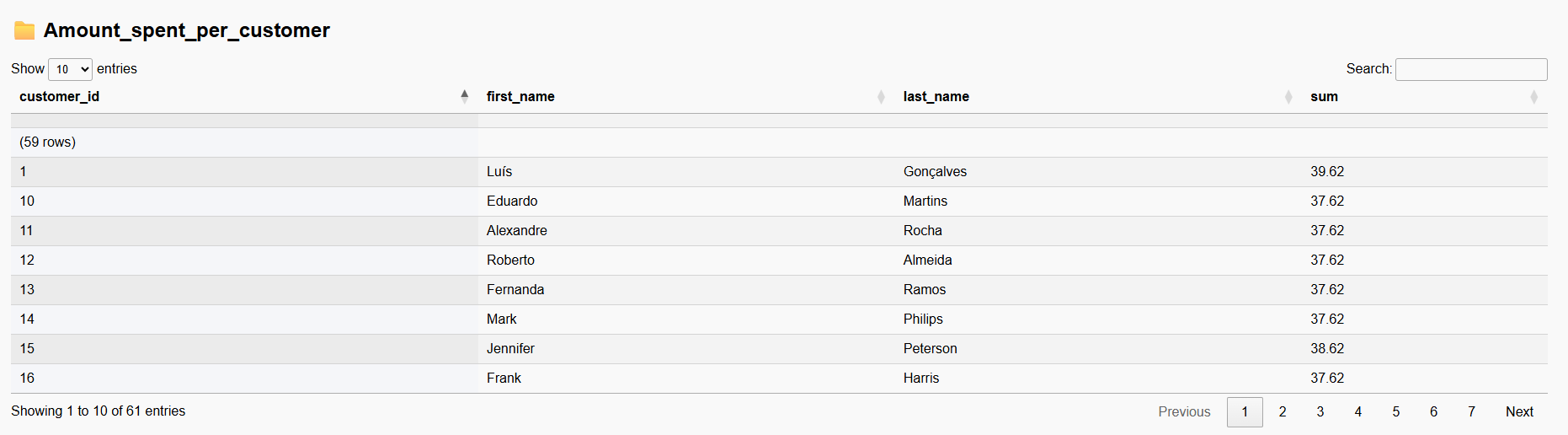
Task: Click the Next pagination link
Action: (1519, 411)
